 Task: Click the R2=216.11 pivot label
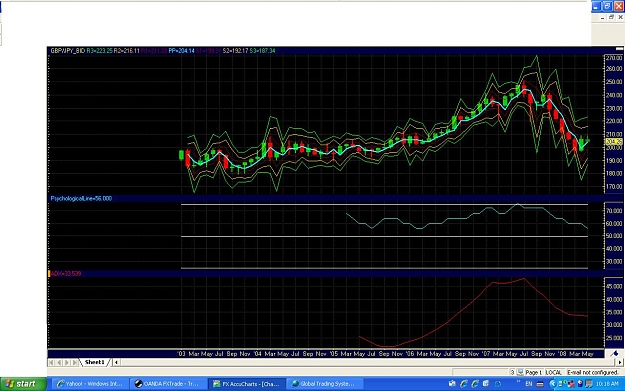[x=127, y=51]
